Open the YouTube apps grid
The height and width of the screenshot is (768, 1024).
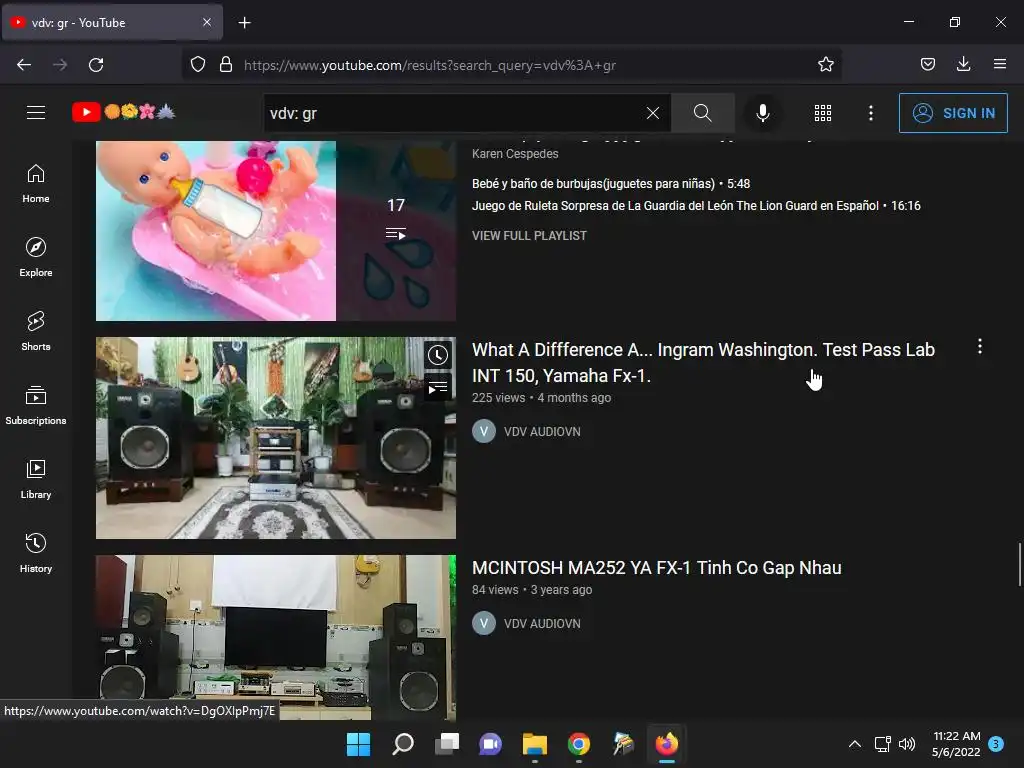tap(823, 113)
